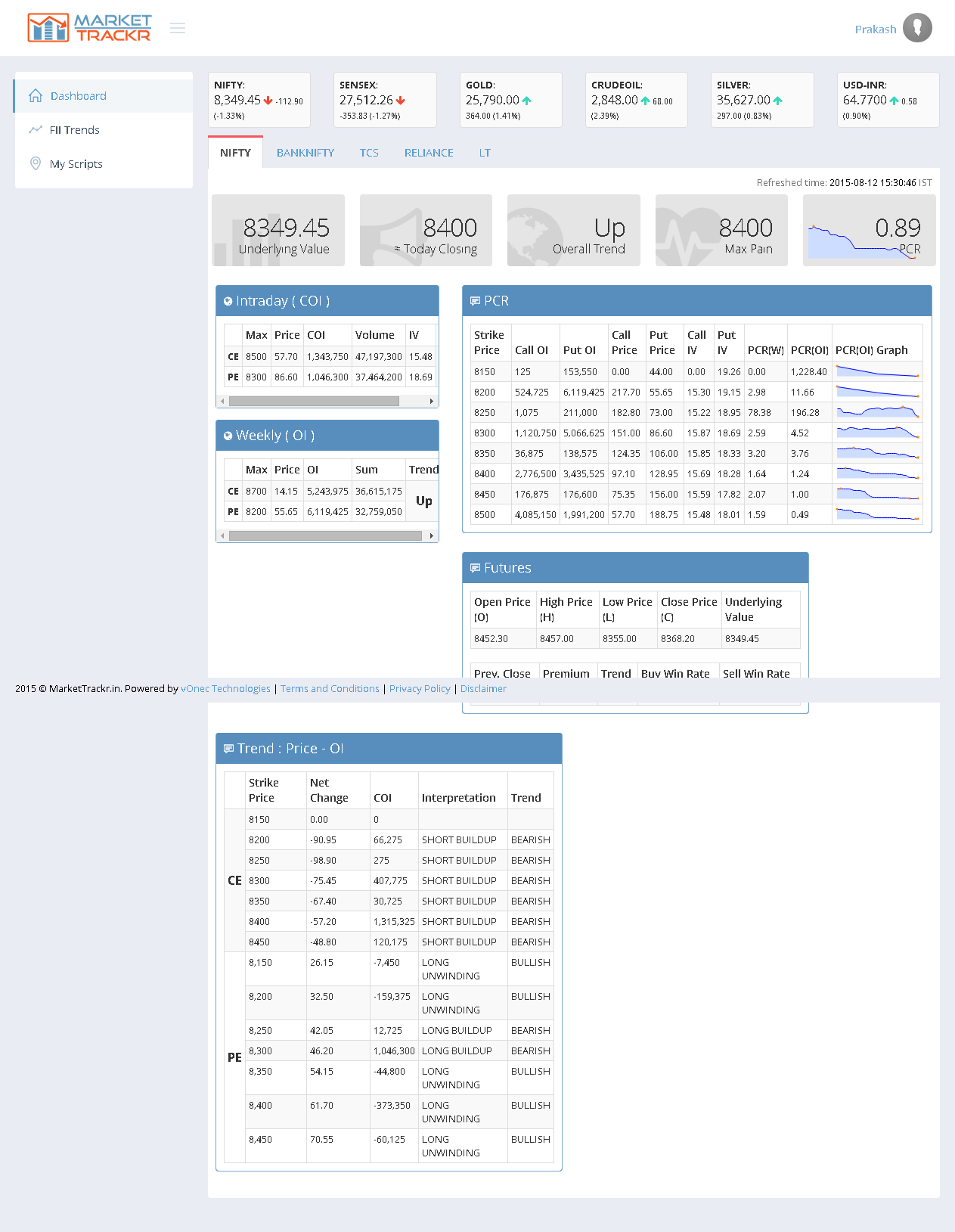Click the user avatar icon

click(x=917, y=28)
